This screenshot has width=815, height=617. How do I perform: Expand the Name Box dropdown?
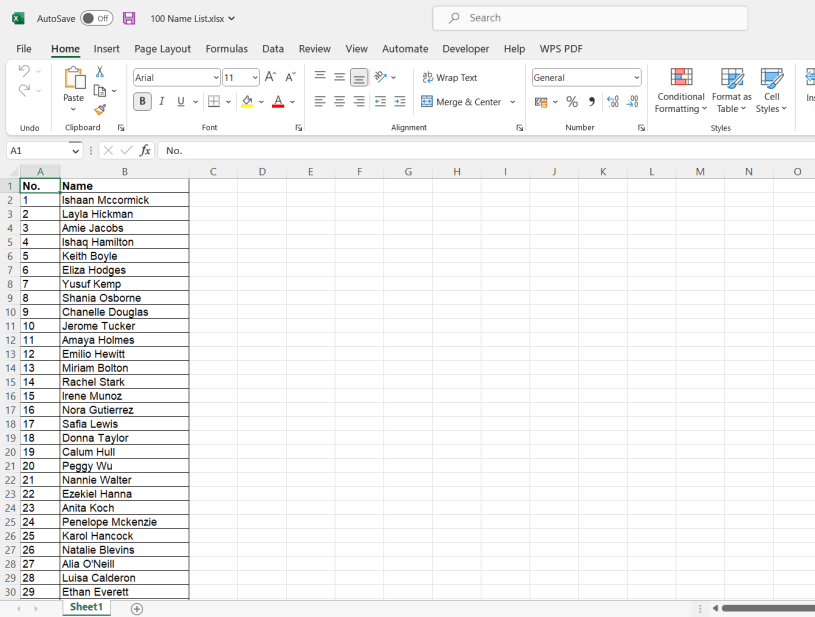point(76,151)
